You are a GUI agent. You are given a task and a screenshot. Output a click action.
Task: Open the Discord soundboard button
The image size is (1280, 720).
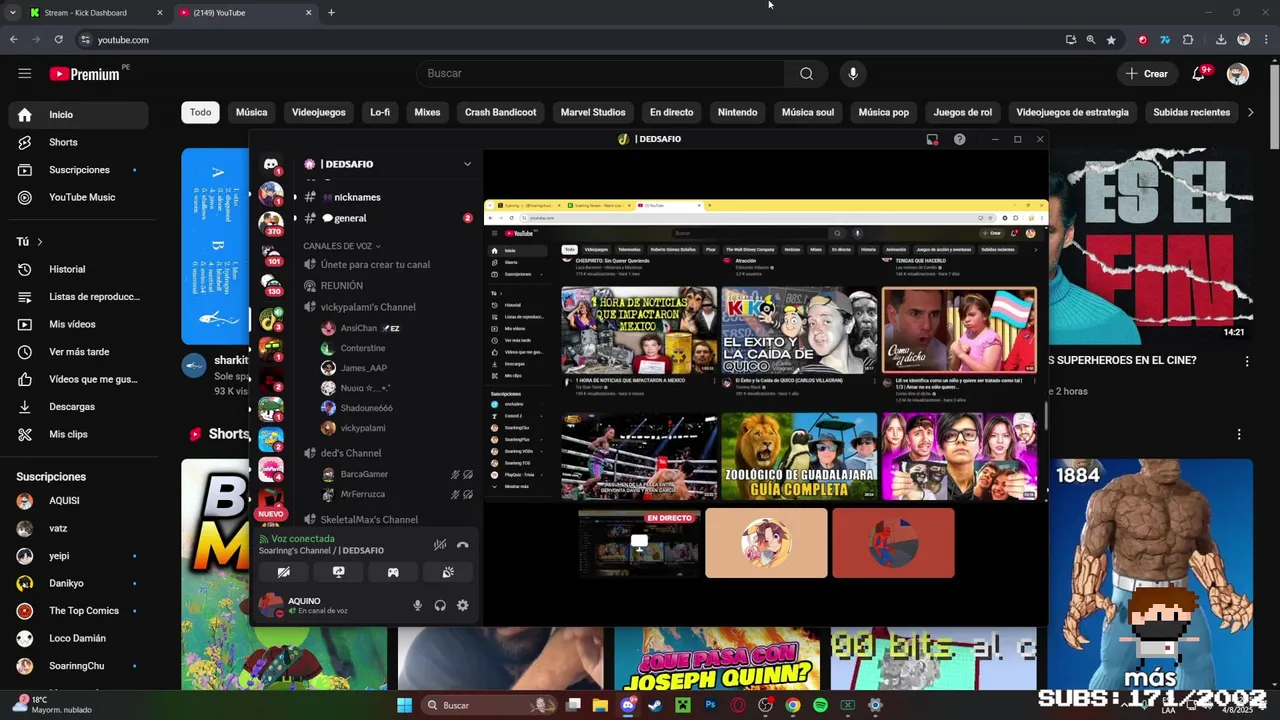[x=448, y=572]
